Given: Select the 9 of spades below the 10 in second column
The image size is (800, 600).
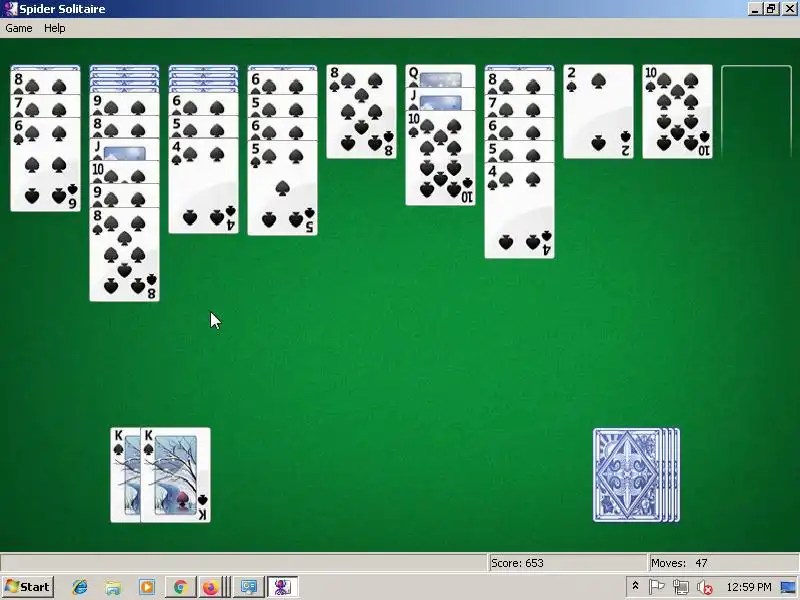Looking at the screenshot, I should (x=124, y=196).
